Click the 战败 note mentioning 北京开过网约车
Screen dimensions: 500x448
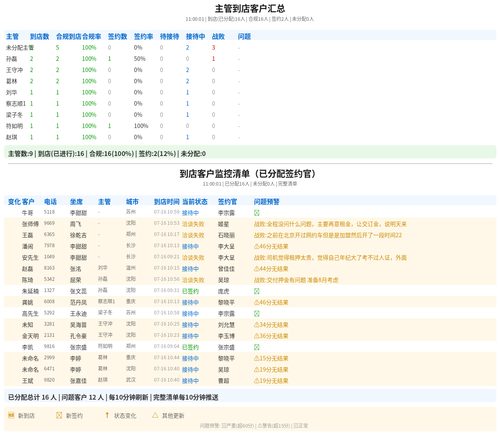click(x=328, y=235)
